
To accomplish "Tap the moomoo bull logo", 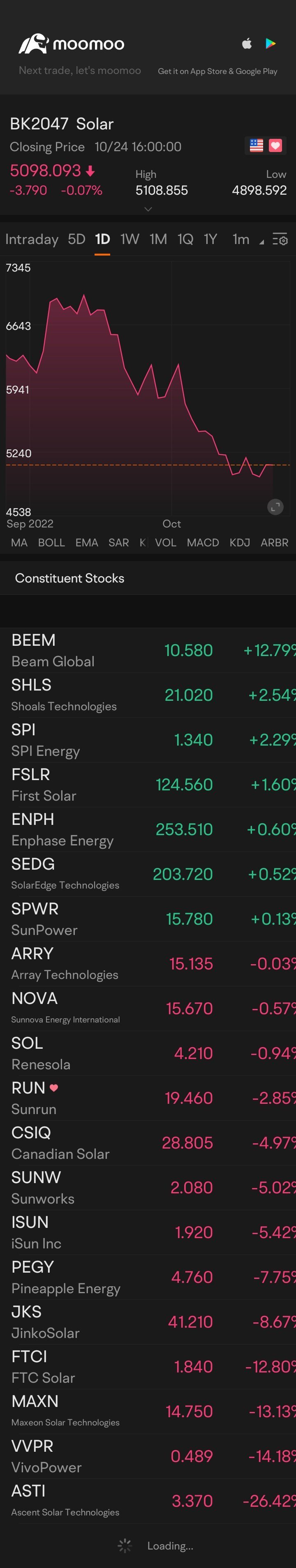I will 33,44.
